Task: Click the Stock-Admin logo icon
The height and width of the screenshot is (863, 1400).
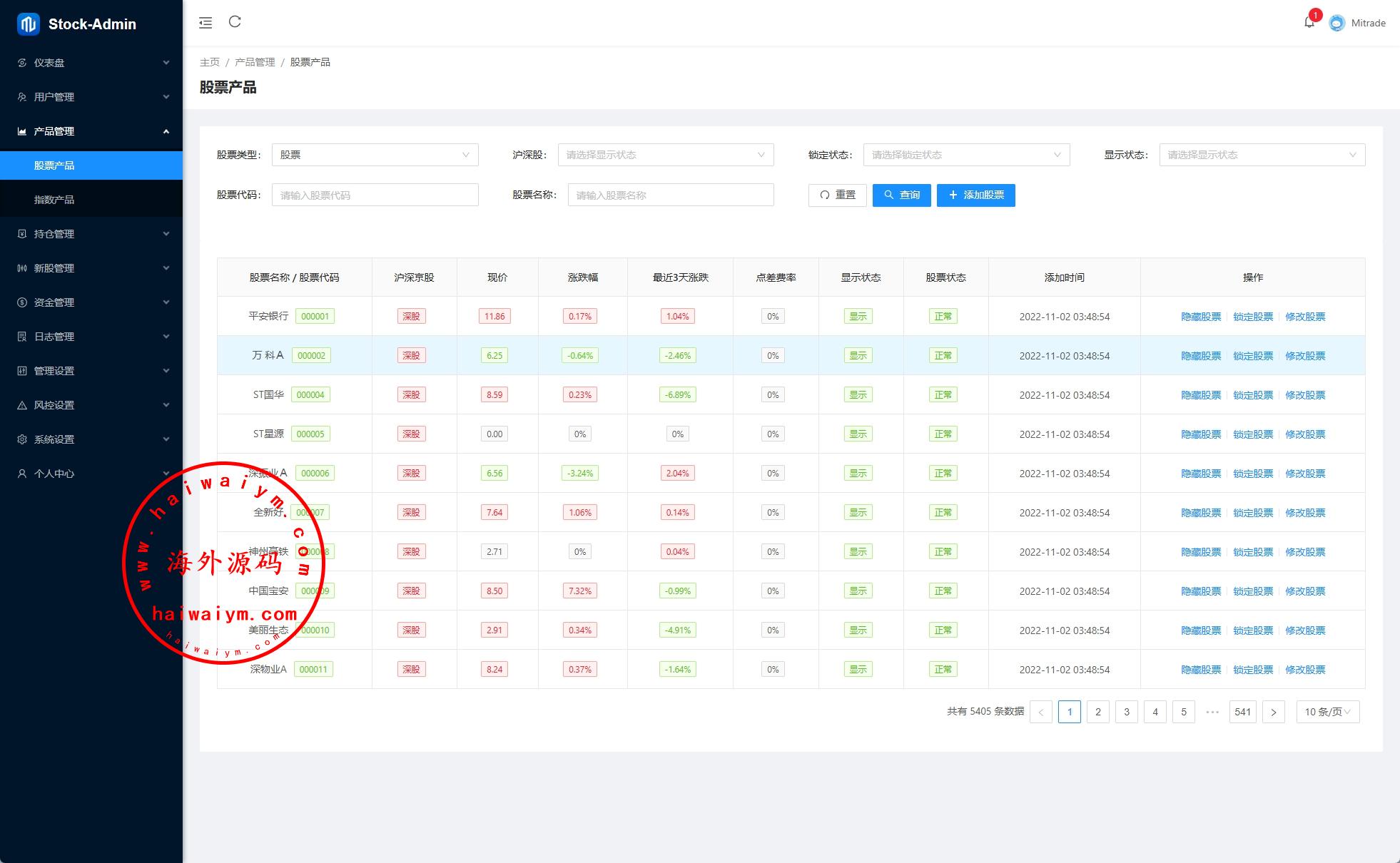Action: pos(29,24)
